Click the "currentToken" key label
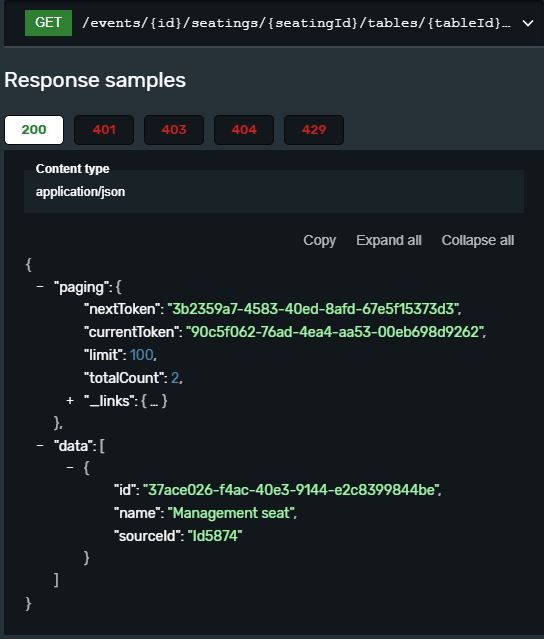This screenshot has width=544, height=639. tap(131, 332)
